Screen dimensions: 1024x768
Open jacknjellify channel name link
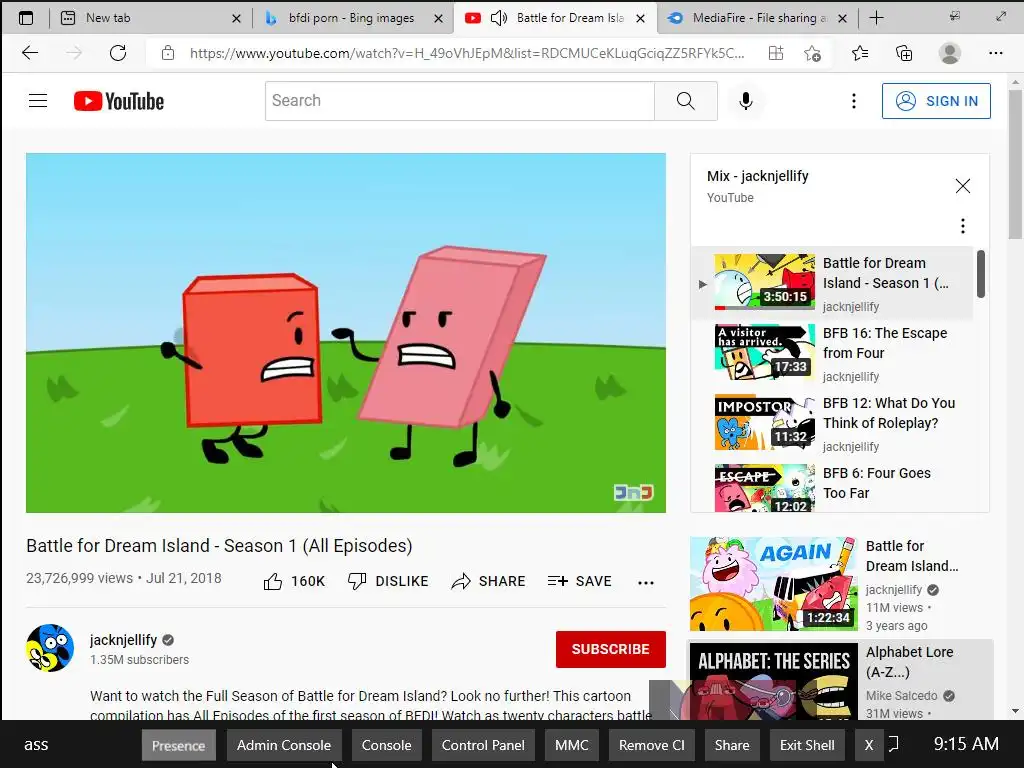123,639
